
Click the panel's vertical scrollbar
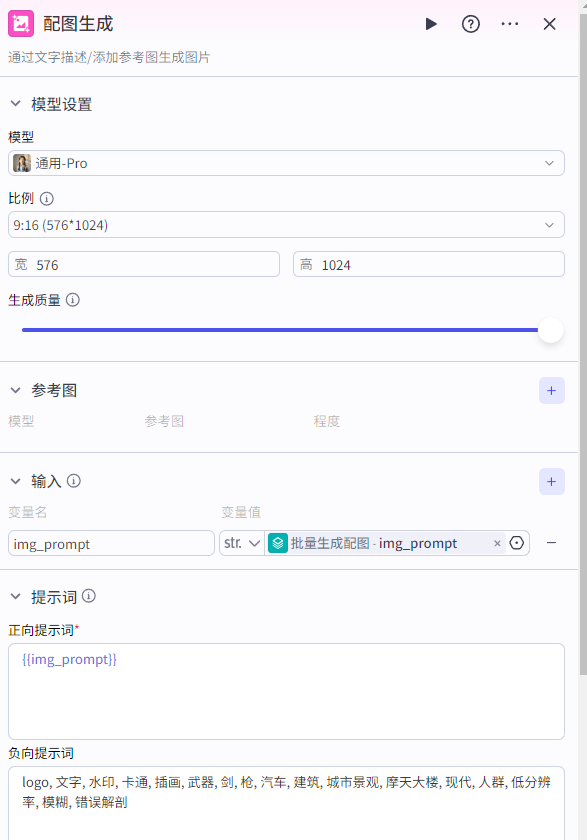[x=583, y=343]
